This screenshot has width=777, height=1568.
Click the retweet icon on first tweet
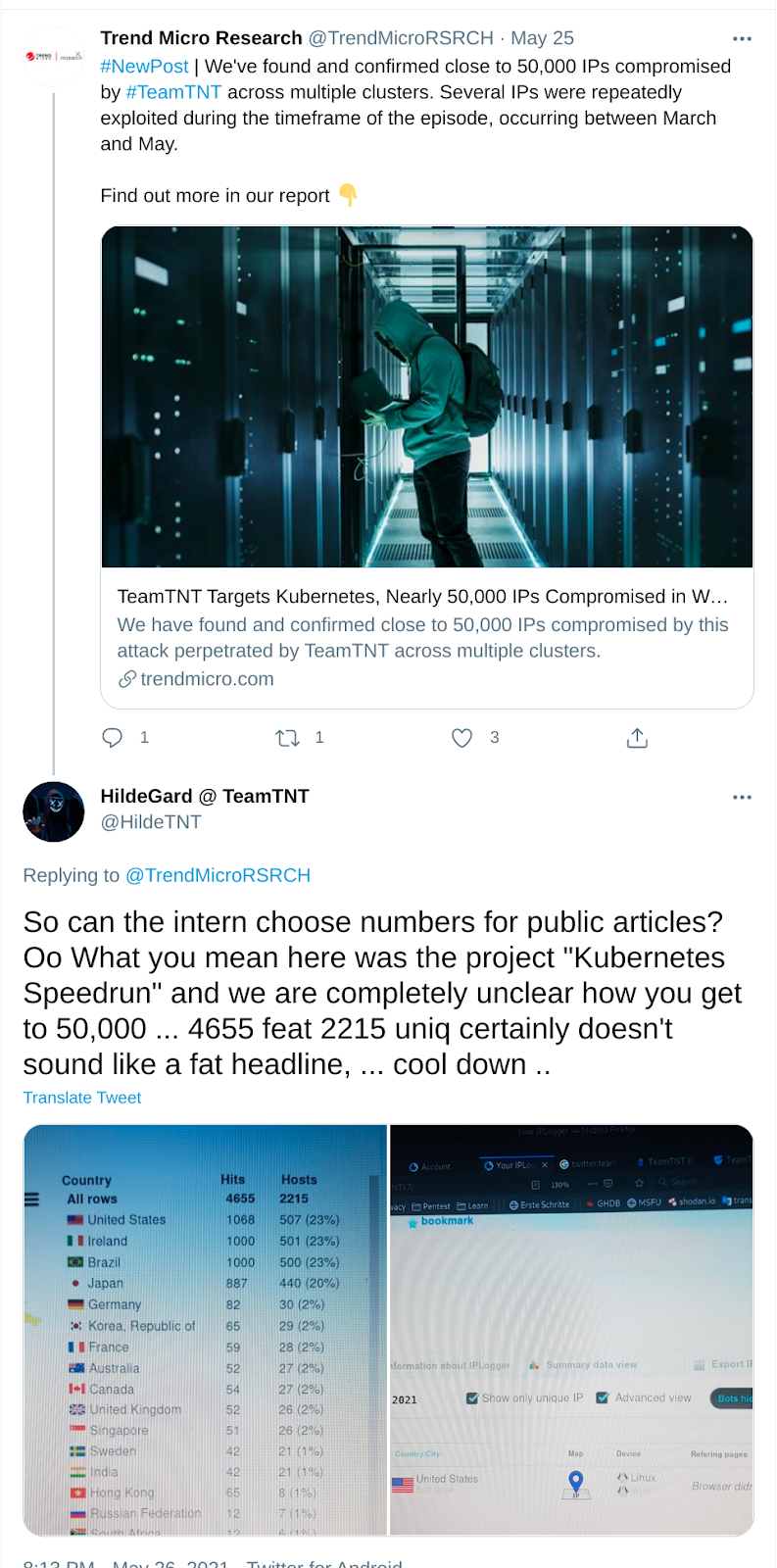(287, 738)
